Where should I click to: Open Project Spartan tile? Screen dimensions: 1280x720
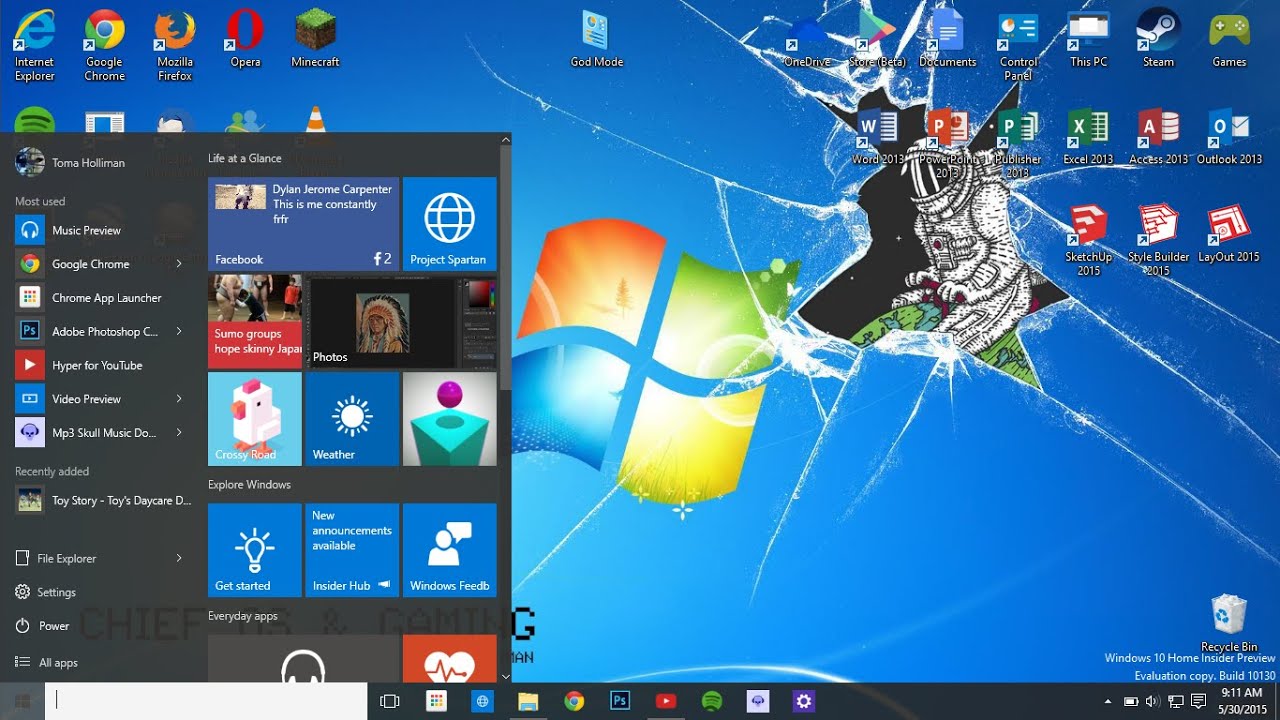(x=450, y=224)
